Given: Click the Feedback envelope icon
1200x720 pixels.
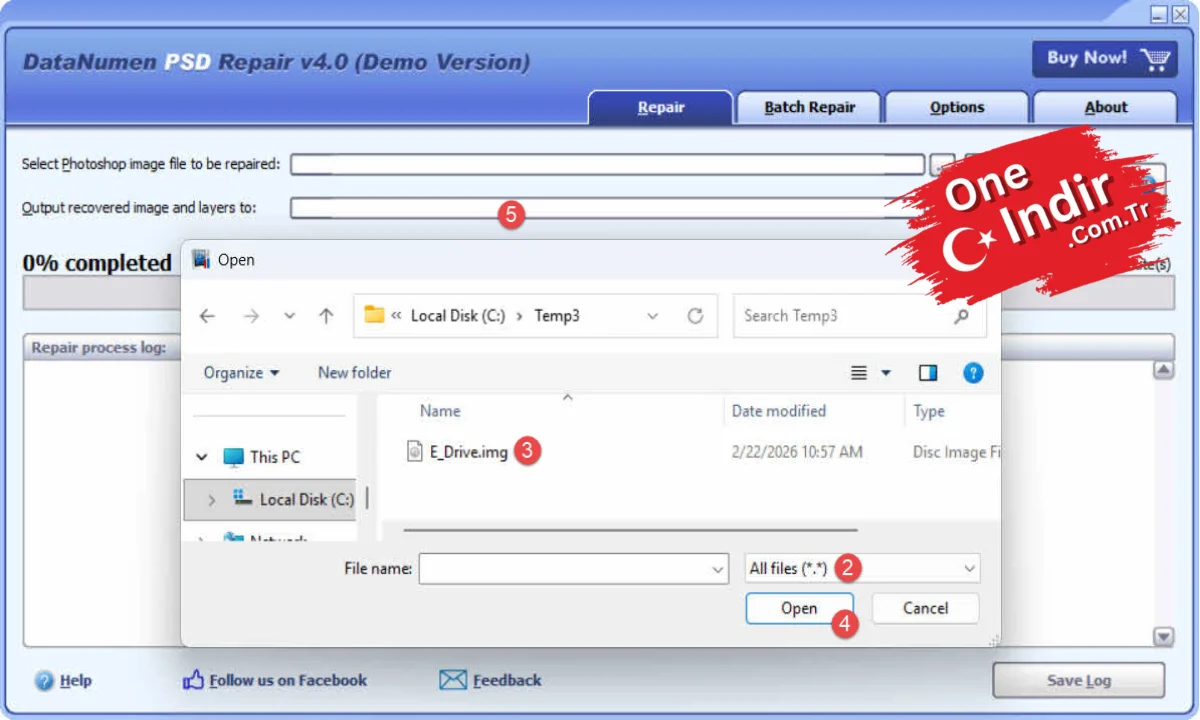Looking at the screenshot, I should point(453,681).
